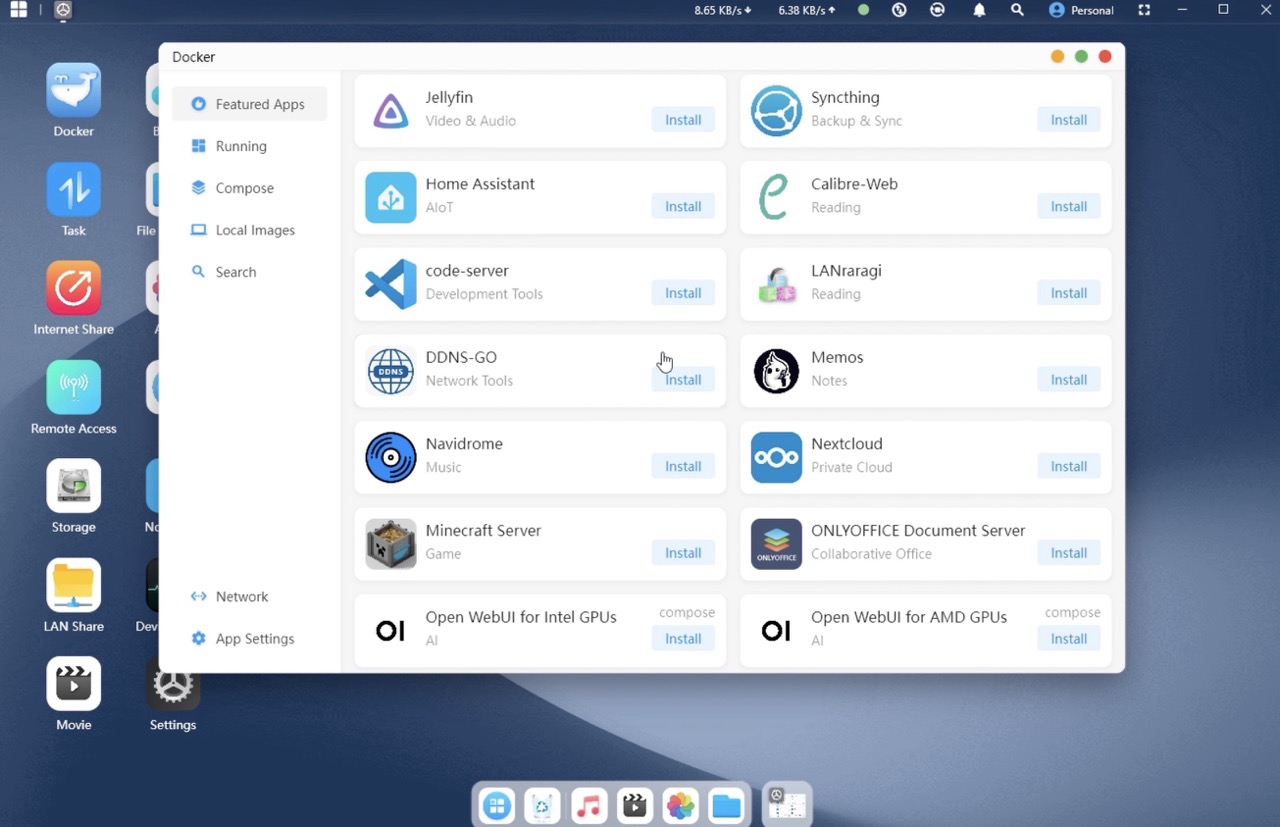Open the Compose section in sidebar
The image size is (1280, 827).
click(x=244, y=188)
